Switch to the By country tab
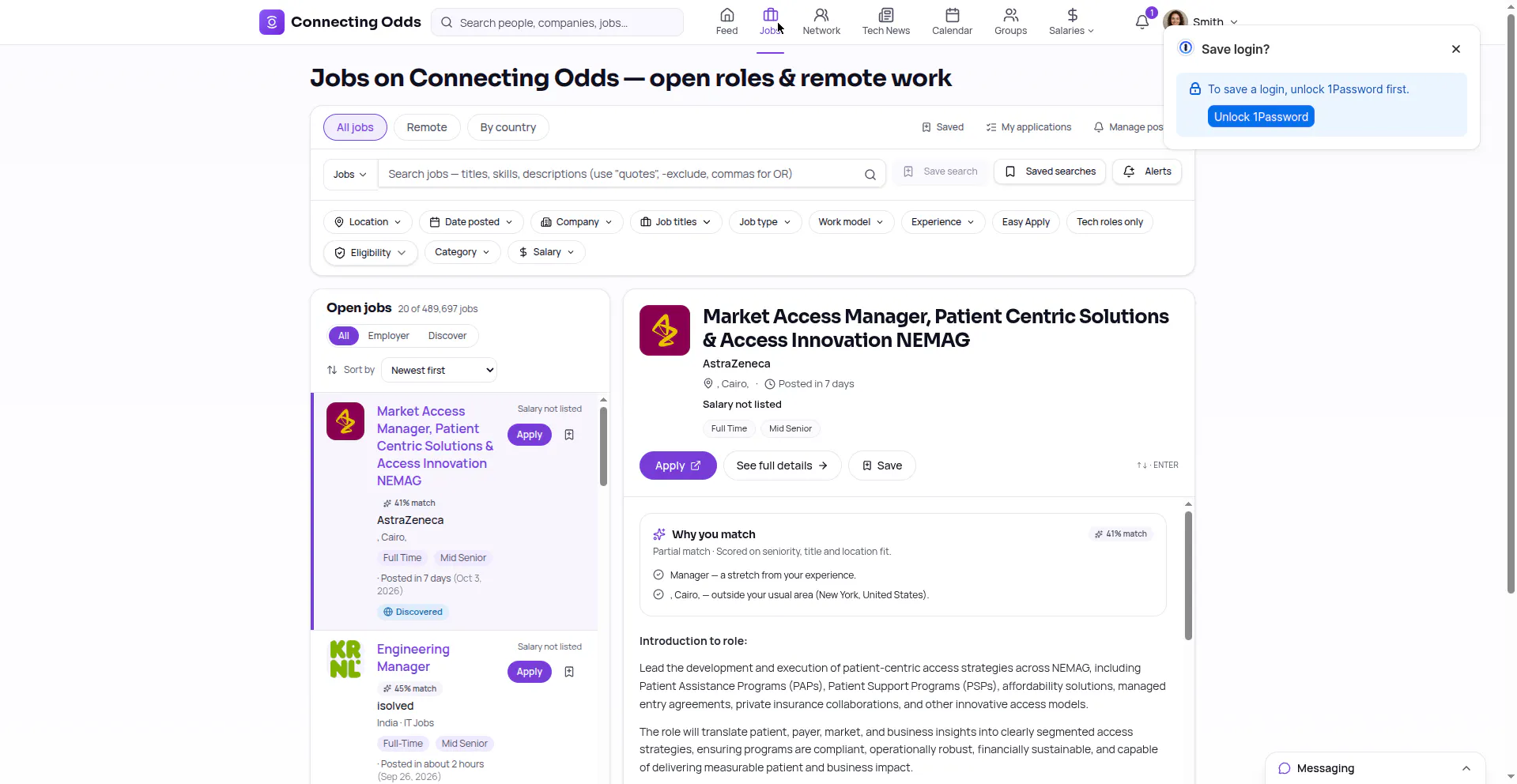 [x=508, y=127]
